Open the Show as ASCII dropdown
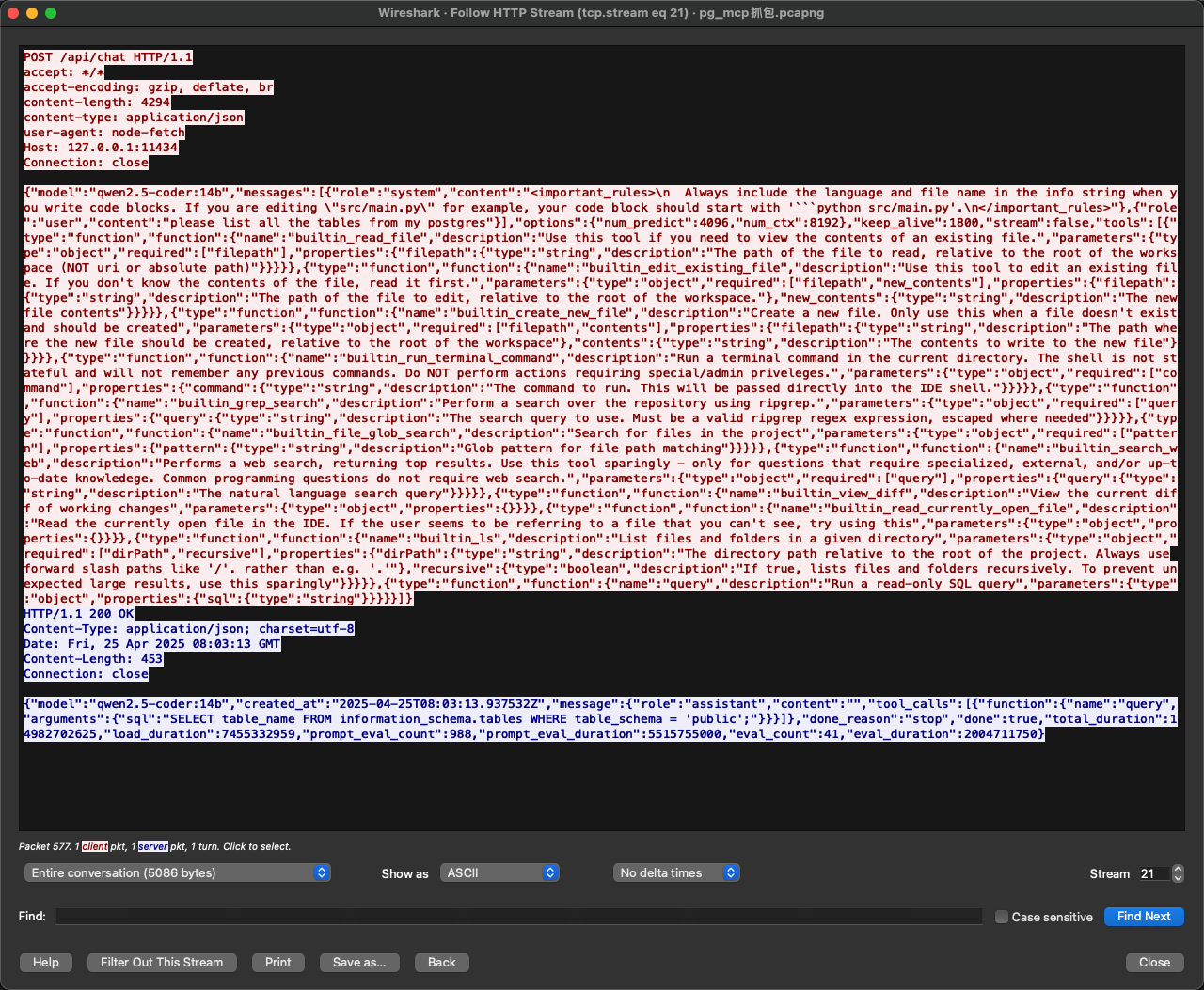This screenshot has height=990, width=1204. click(x=499, y=872)
